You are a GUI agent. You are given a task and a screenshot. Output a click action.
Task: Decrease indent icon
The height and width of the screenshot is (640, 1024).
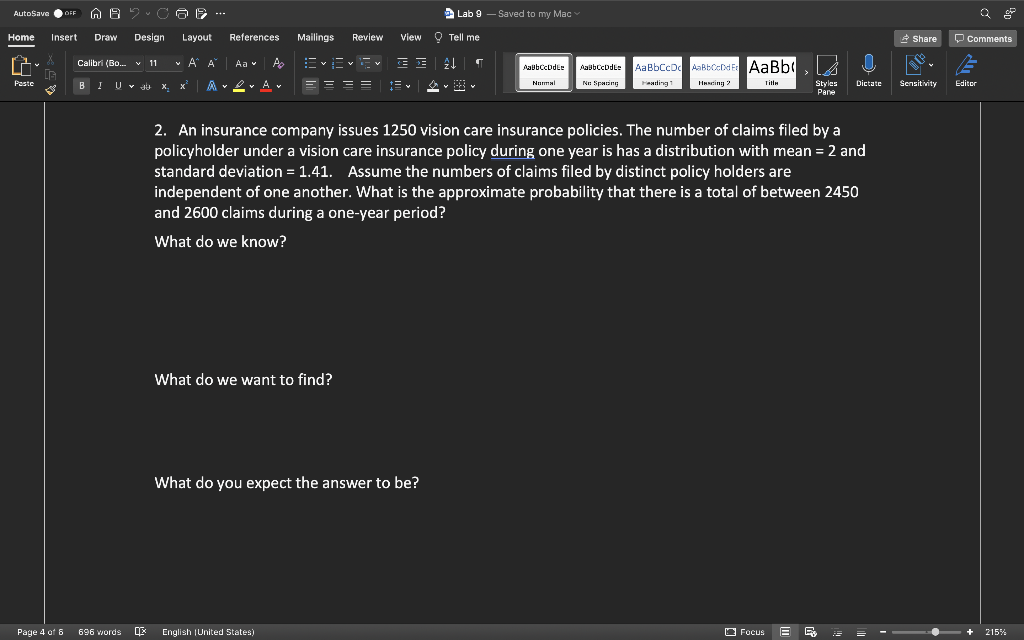[402, 63]
